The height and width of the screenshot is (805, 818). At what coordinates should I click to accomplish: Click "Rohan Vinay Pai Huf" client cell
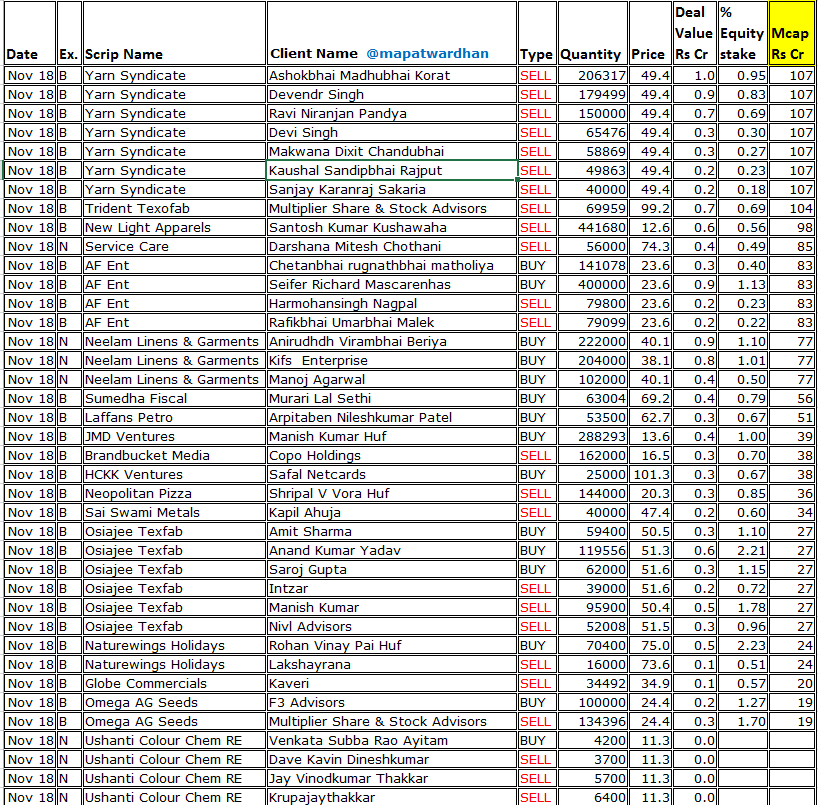point(392,645)
